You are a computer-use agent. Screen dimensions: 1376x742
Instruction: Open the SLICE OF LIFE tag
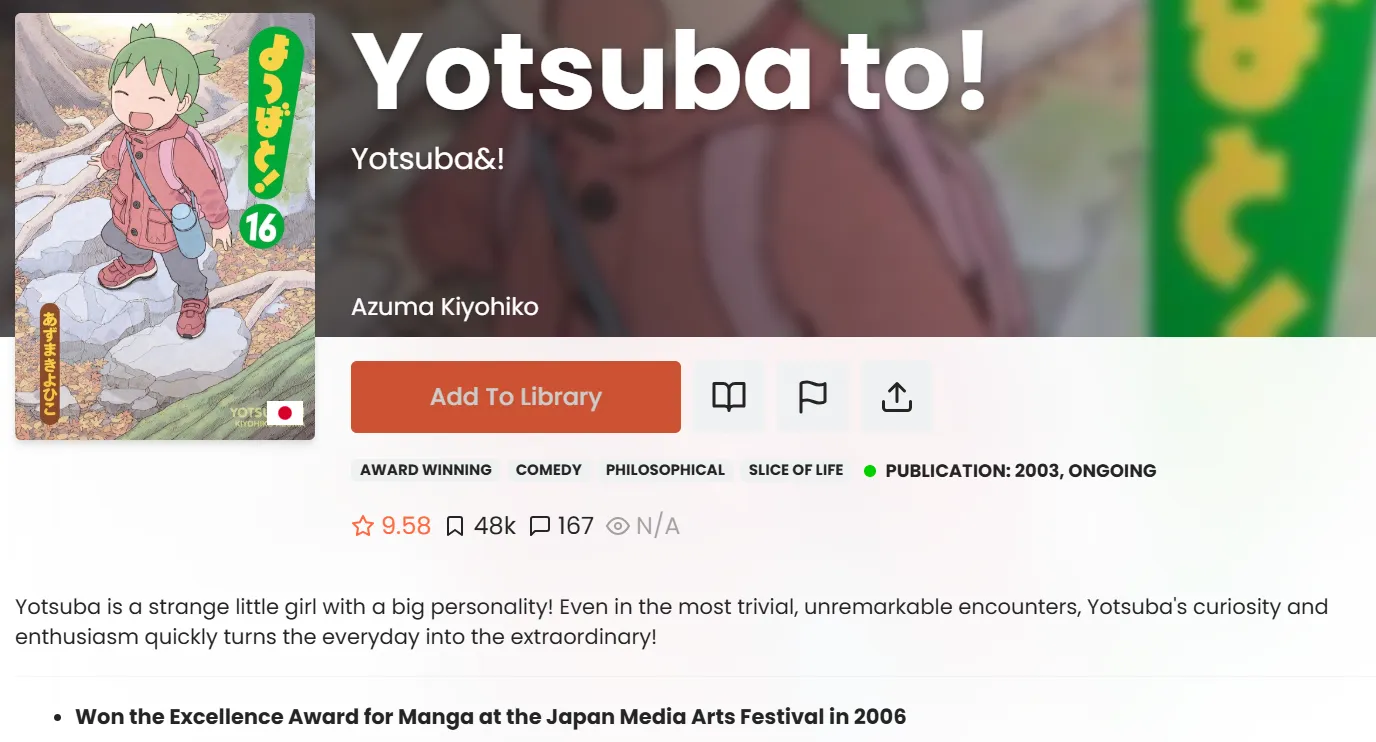click(796, 470)
